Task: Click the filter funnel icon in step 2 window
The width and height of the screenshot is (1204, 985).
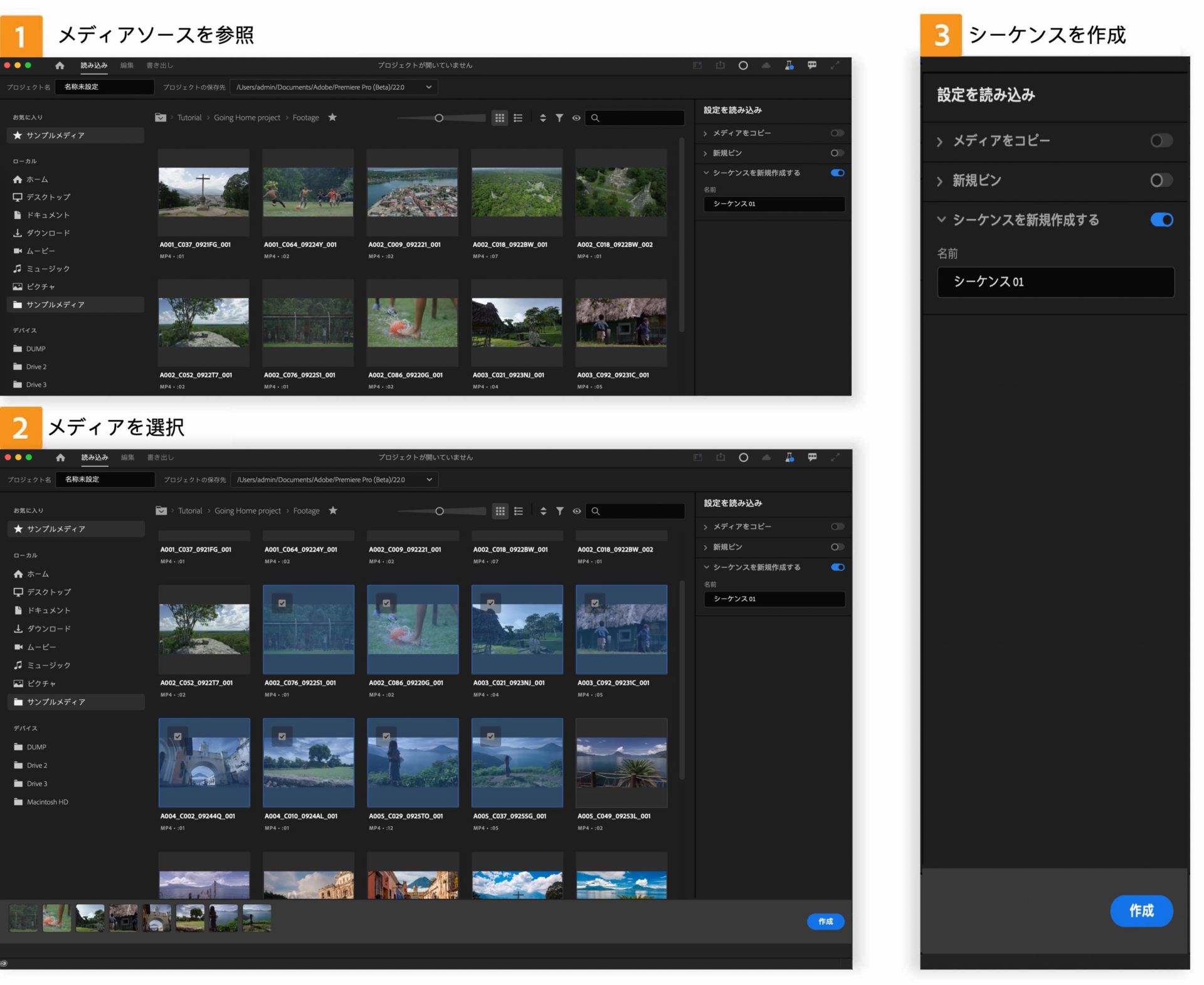Action: click(560, 511)
